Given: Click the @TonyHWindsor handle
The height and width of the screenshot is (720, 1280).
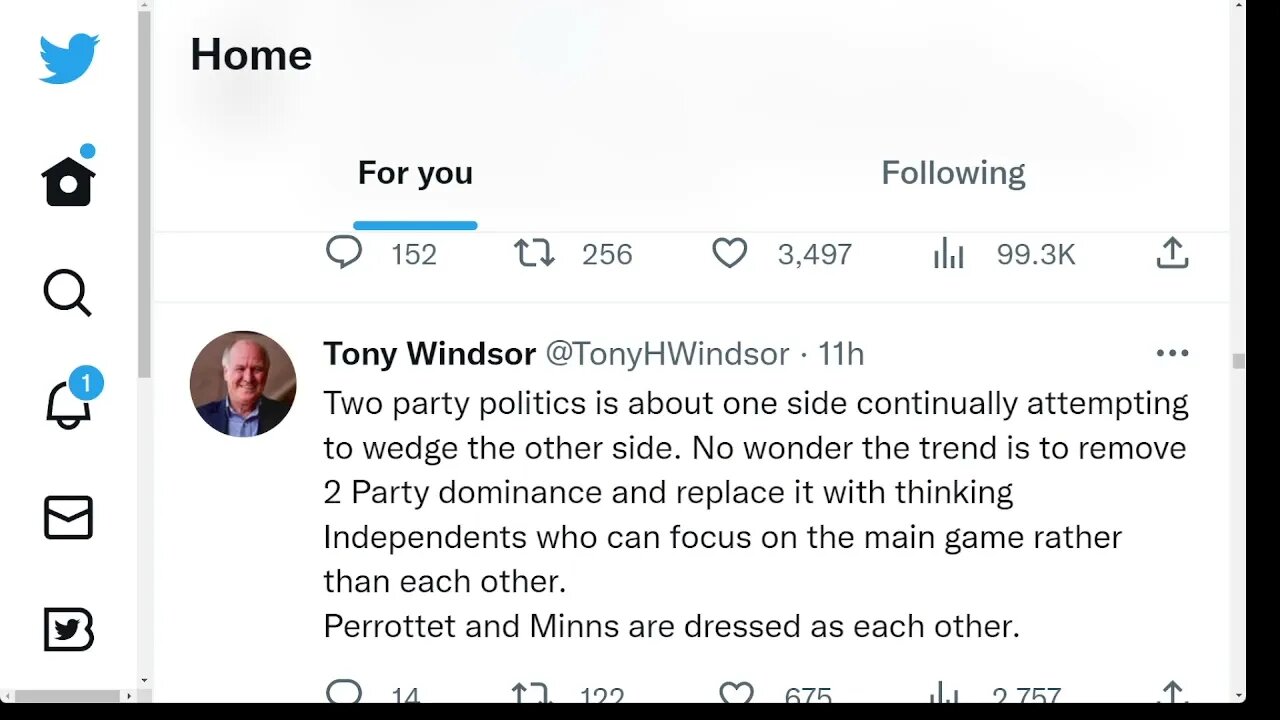Looking at the screenshot, I should click(x=667, y=354).
